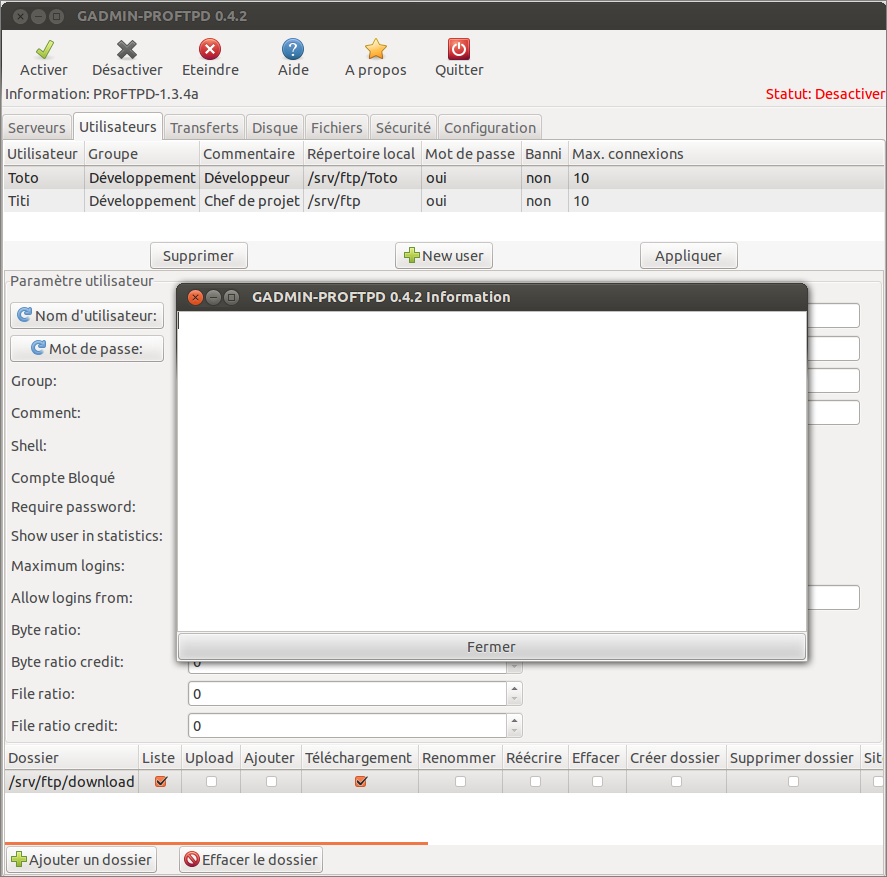Increase the File ratio spinner value
887x877 pixels.
pyautogui.click(x=514, y=689)
